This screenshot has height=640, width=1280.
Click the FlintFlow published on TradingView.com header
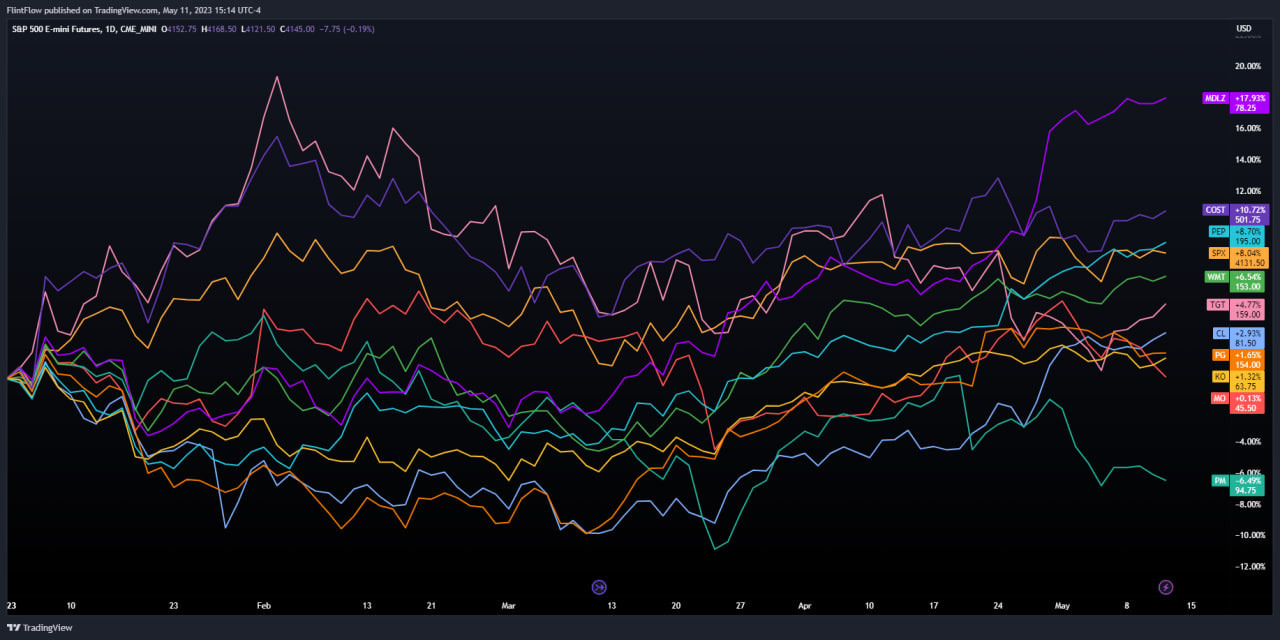tap(133, 10)
